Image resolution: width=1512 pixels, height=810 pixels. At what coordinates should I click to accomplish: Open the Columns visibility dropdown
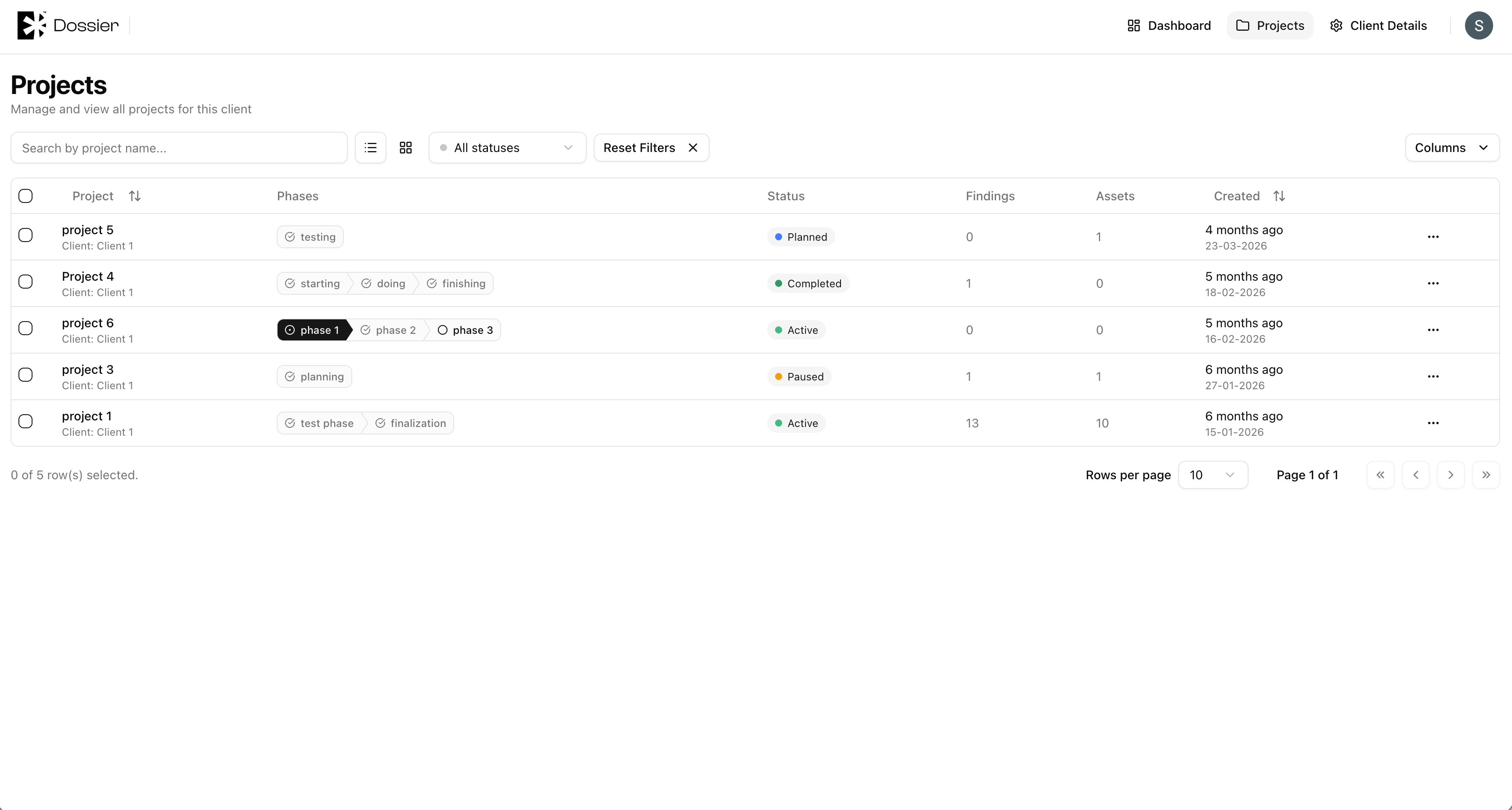tap(1452, 148)
